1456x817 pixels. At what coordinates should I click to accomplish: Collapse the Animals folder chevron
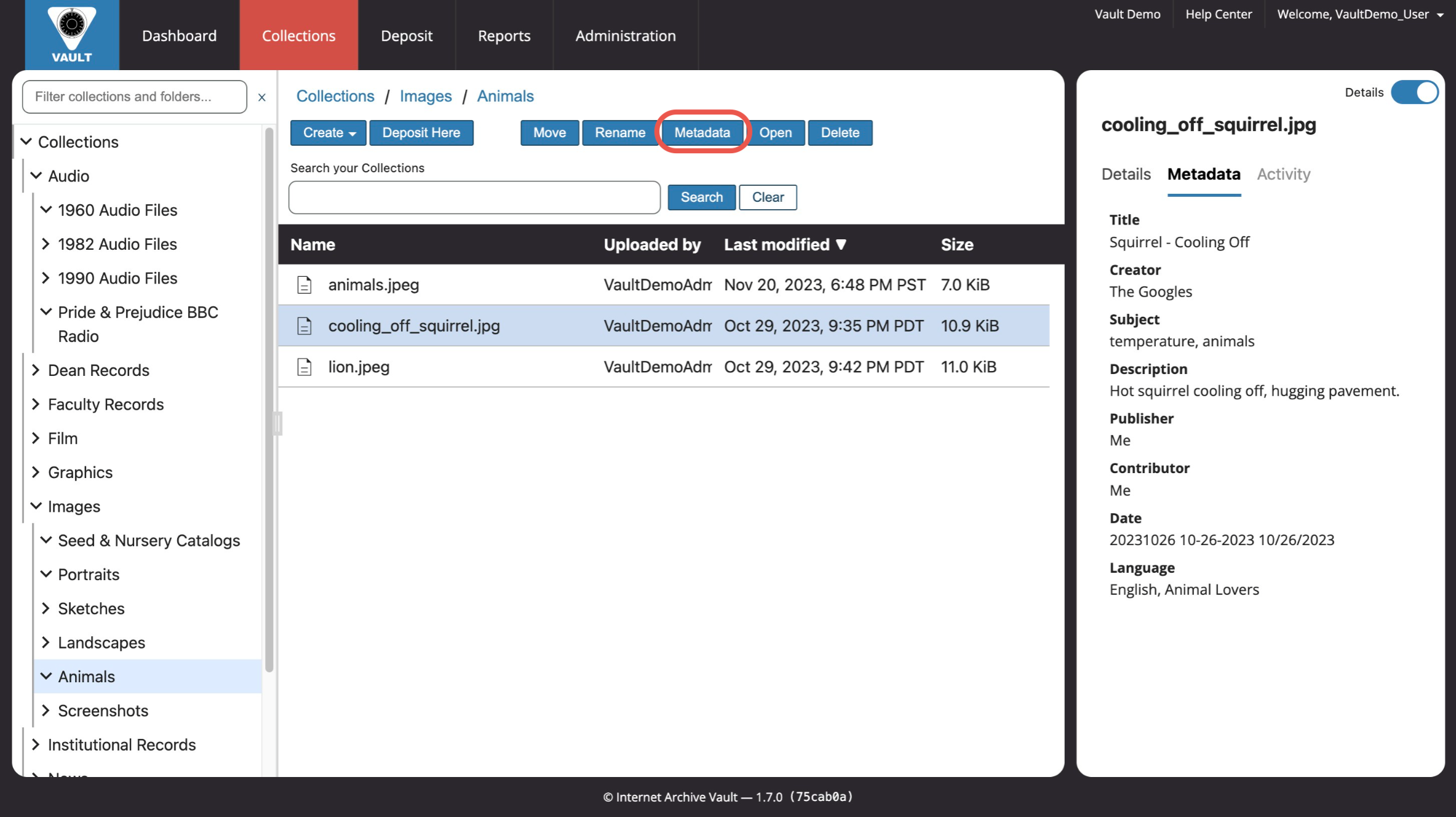coord(46,676)
